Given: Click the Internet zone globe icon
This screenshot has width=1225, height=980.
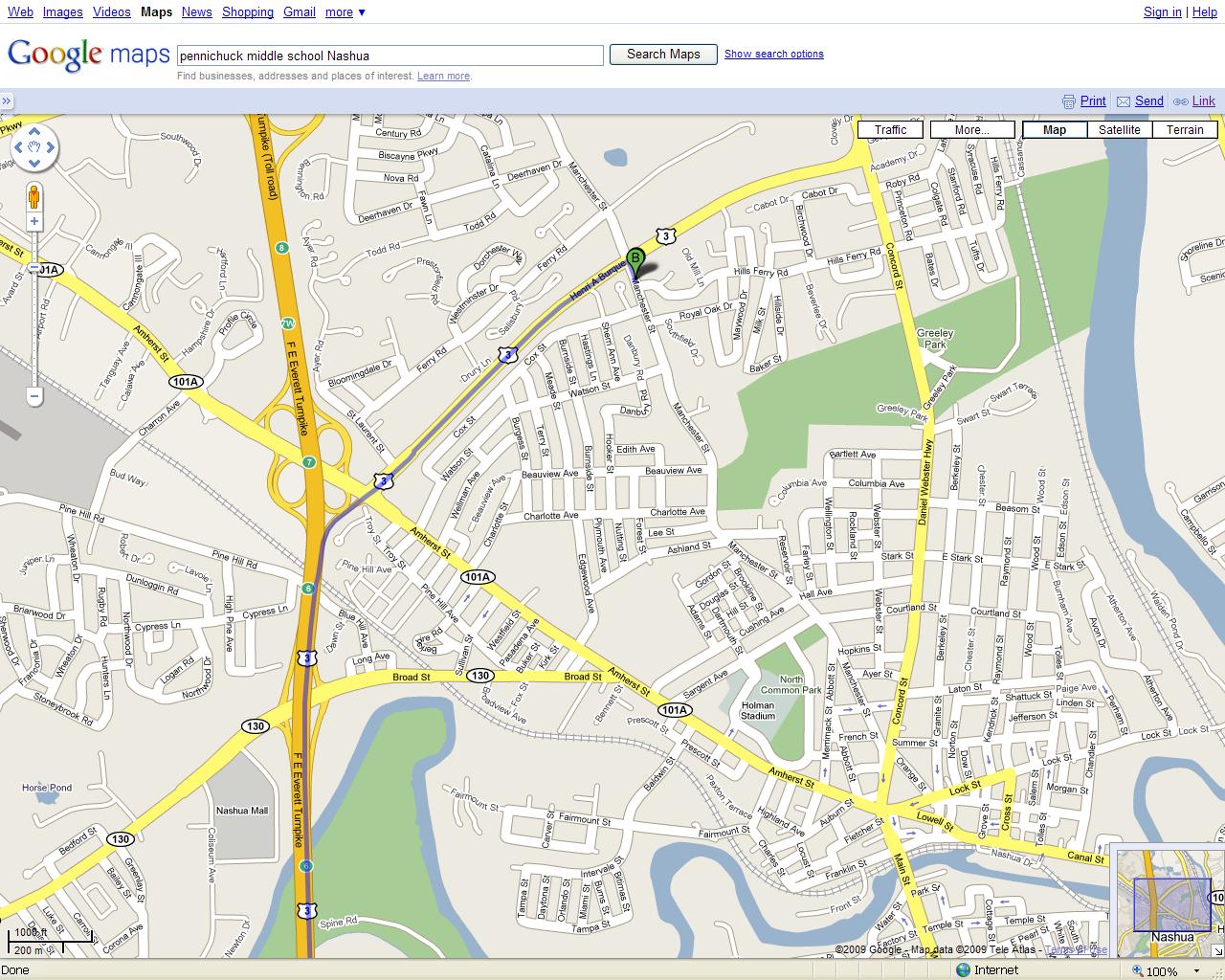Looking at the screenshot, I should (962, 970).
